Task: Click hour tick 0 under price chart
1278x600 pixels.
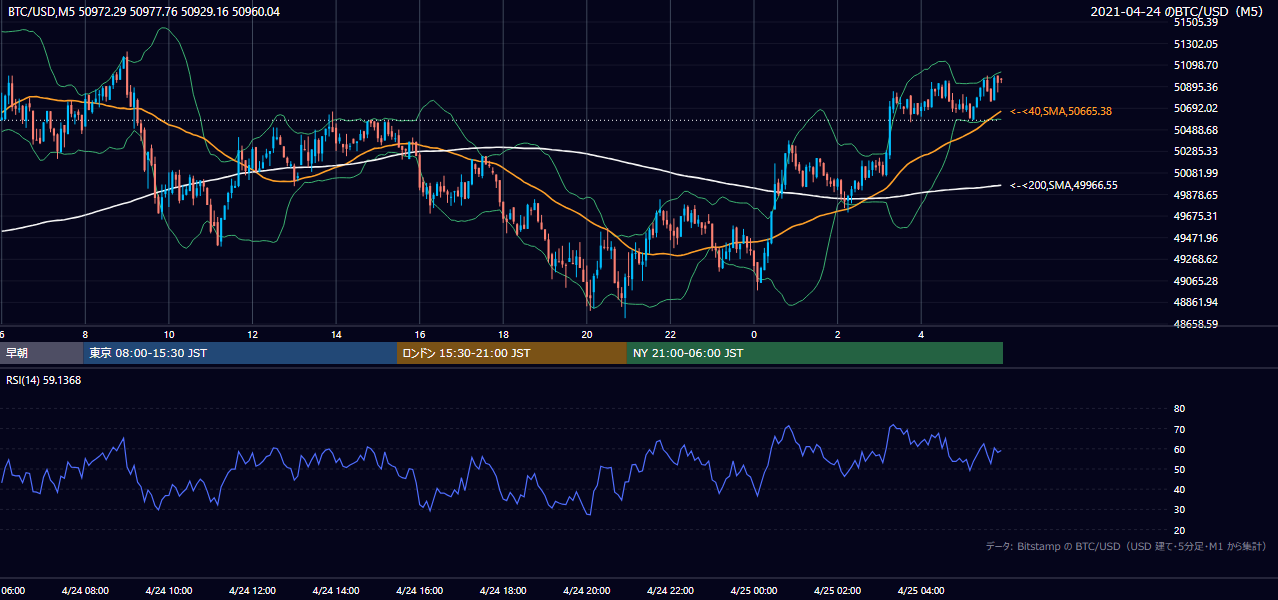Action: click(x=753, y=335)
